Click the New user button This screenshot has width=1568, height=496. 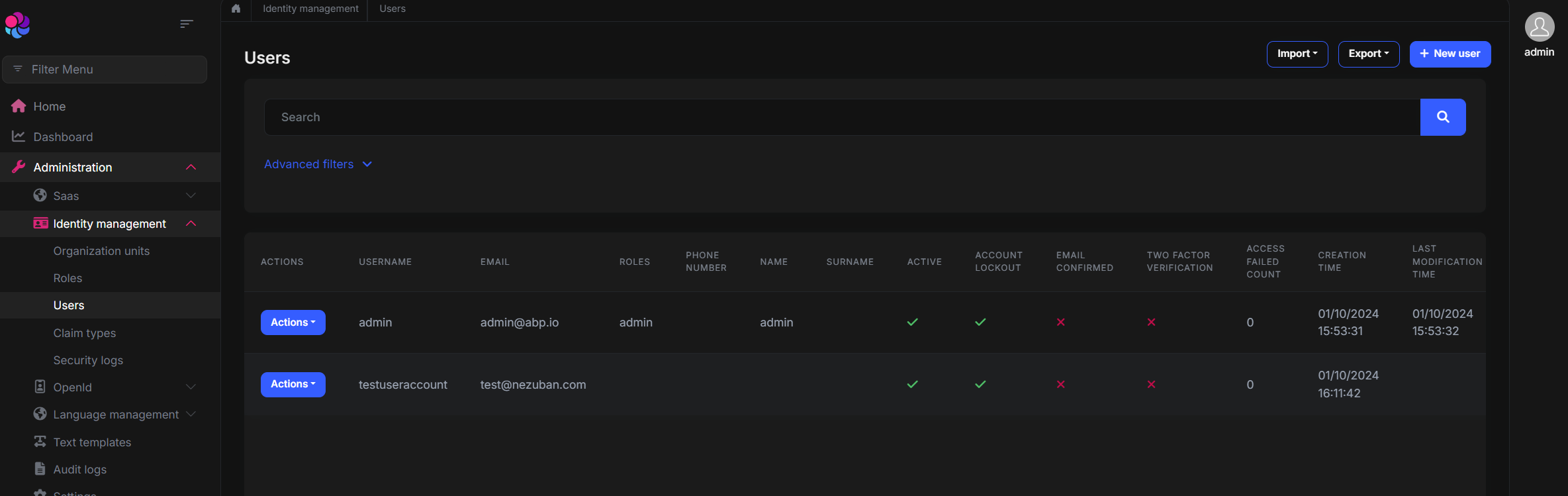coord(1450,54)
